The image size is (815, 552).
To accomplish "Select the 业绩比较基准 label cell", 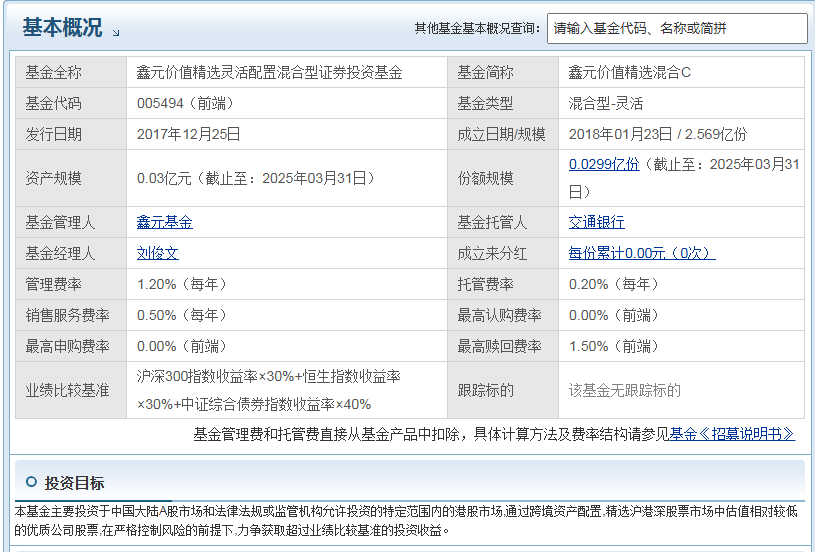I will coord(71,390).
